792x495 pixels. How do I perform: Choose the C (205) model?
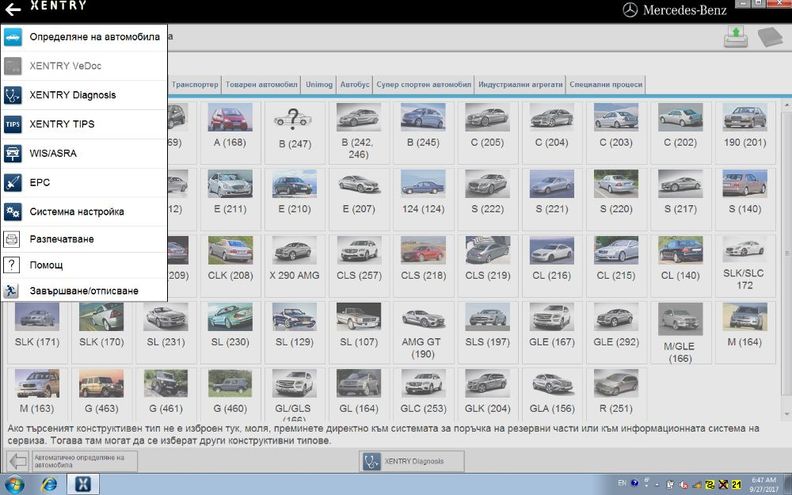click(487, 131)
